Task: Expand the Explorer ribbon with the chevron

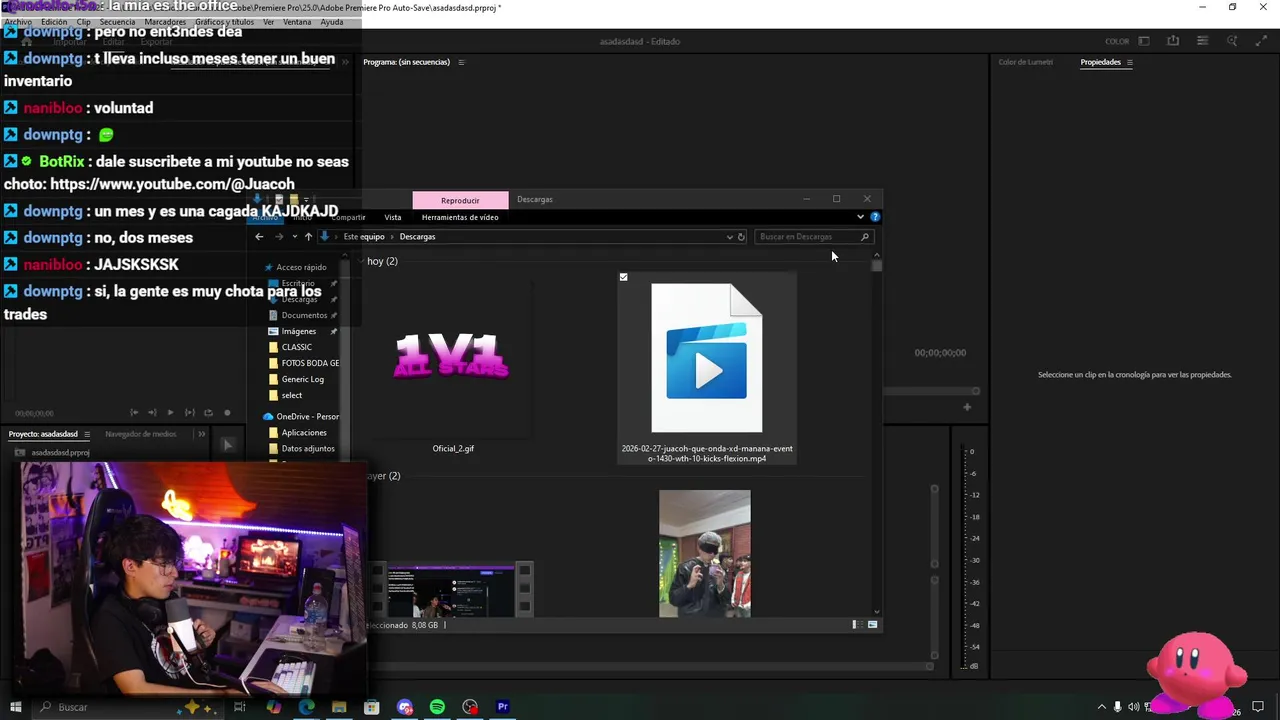Action: (860, 217)
